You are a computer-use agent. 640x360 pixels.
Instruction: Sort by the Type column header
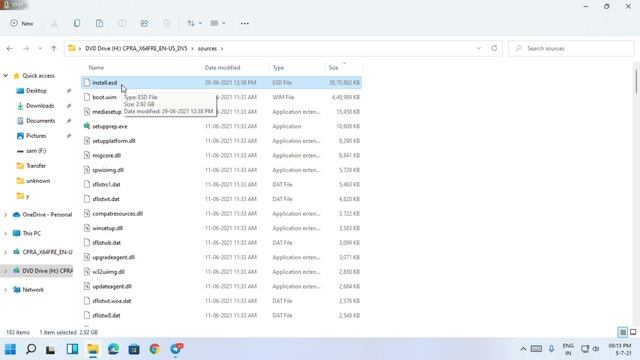(x=278, y=68)
